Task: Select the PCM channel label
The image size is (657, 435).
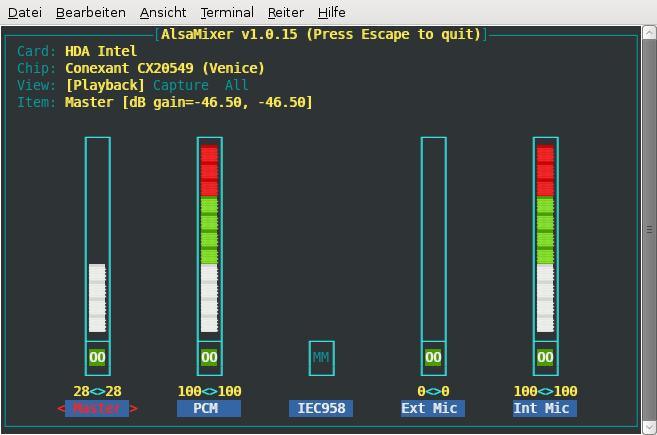Action: pyautogui.click(x=209, y=408)
